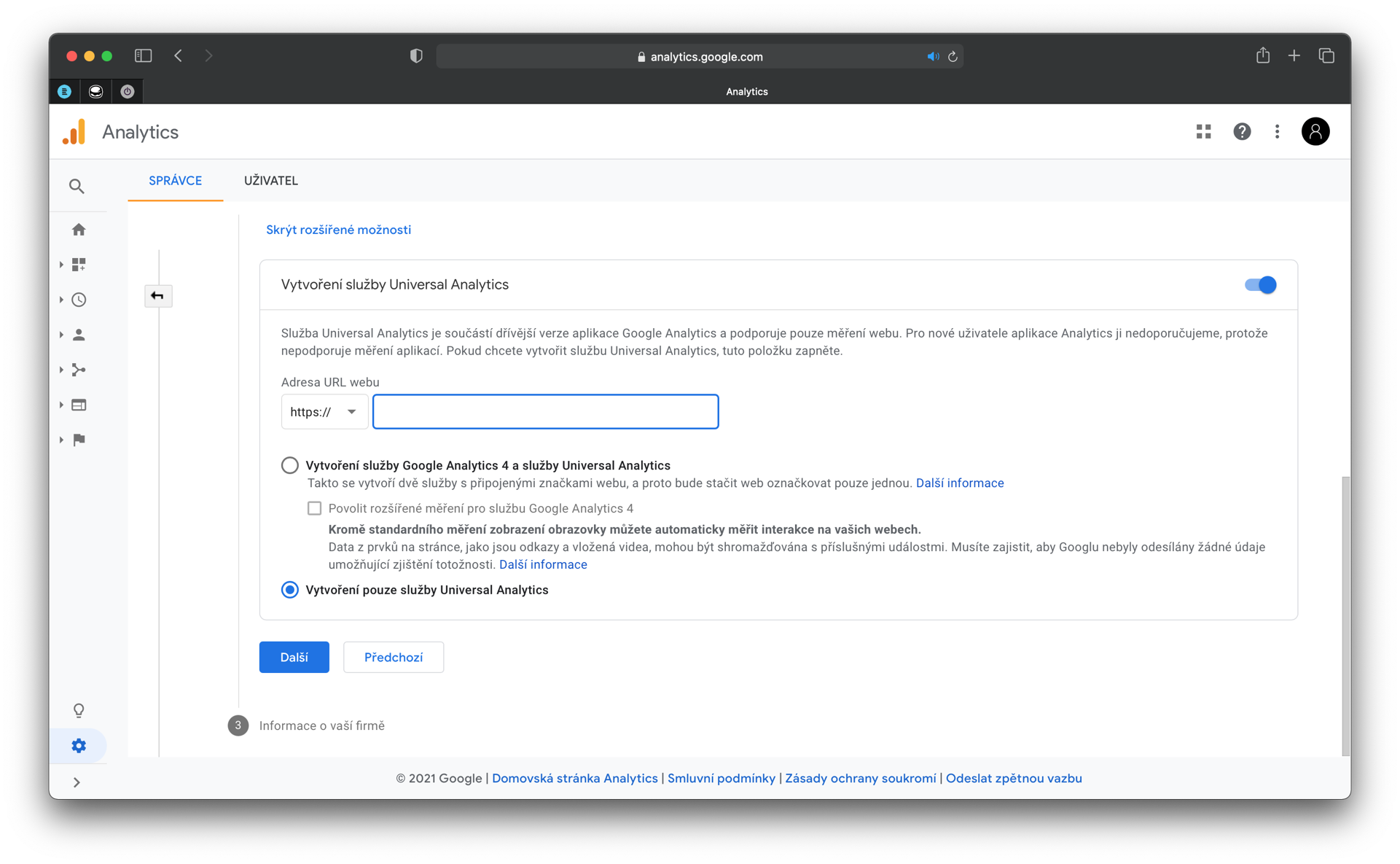Open the Realtime clock icon section
1400x864 pixels.
coord(79,300)
